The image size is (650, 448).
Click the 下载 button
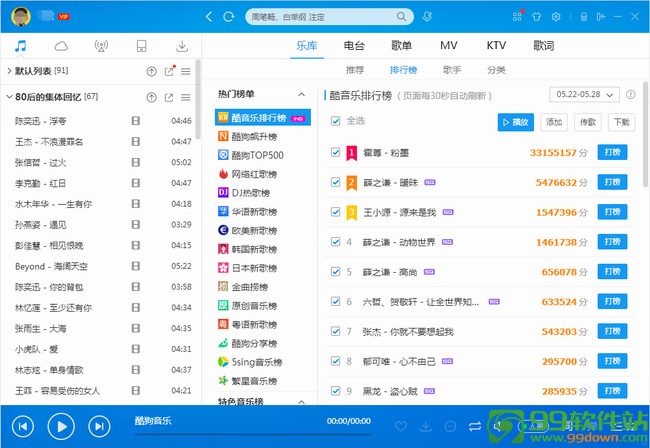[x=621, y=122]
